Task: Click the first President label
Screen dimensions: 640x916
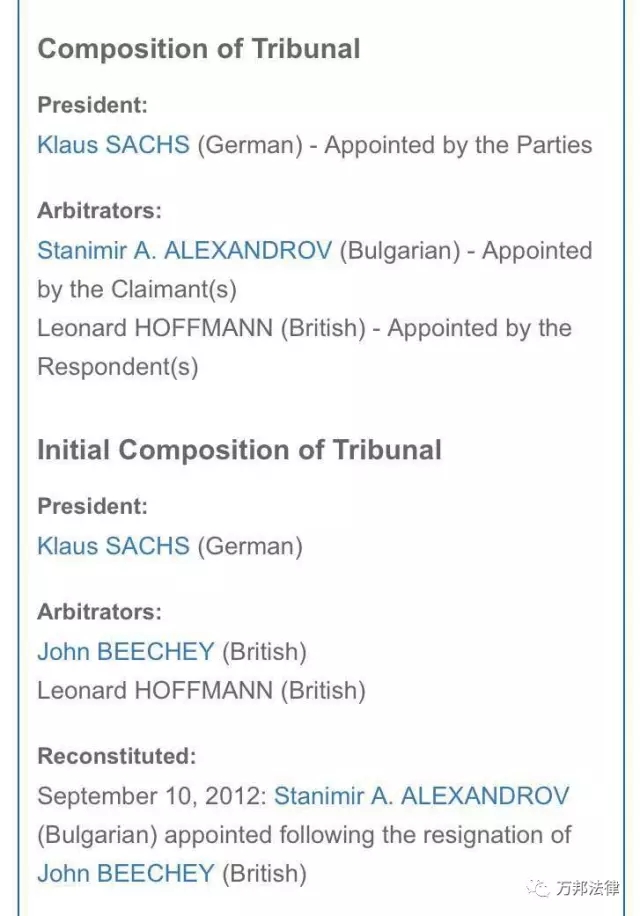Action: tap(92, 105)
